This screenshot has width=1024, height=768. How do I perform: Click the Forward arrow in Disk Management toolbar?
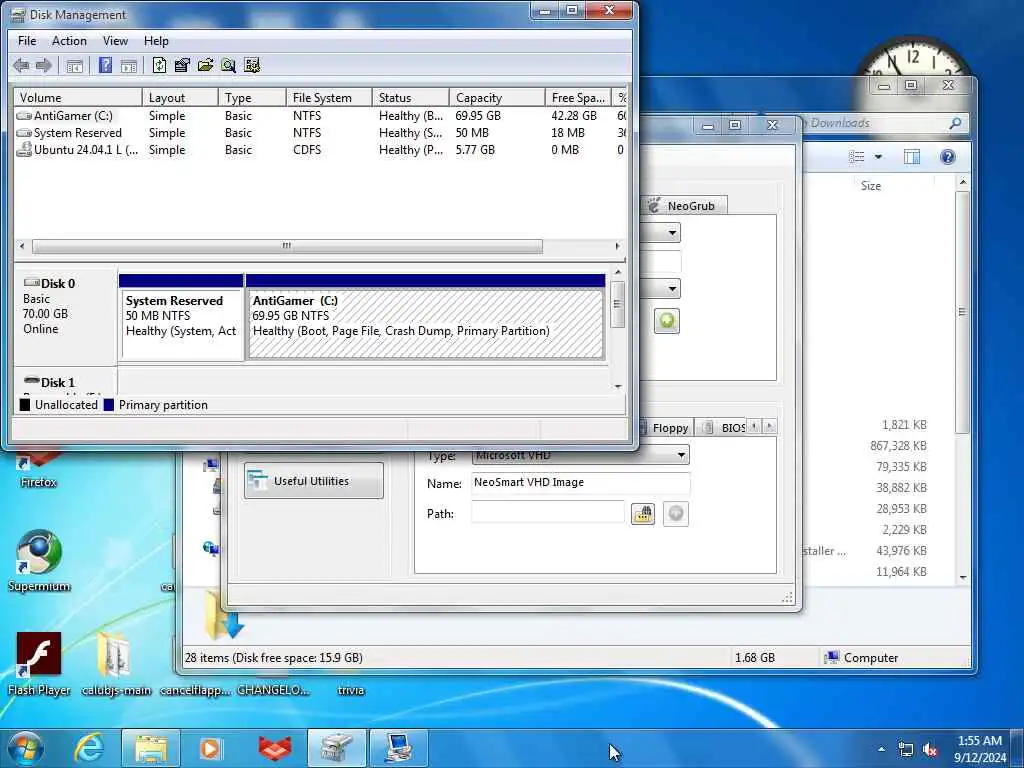[x=44, y=65]
